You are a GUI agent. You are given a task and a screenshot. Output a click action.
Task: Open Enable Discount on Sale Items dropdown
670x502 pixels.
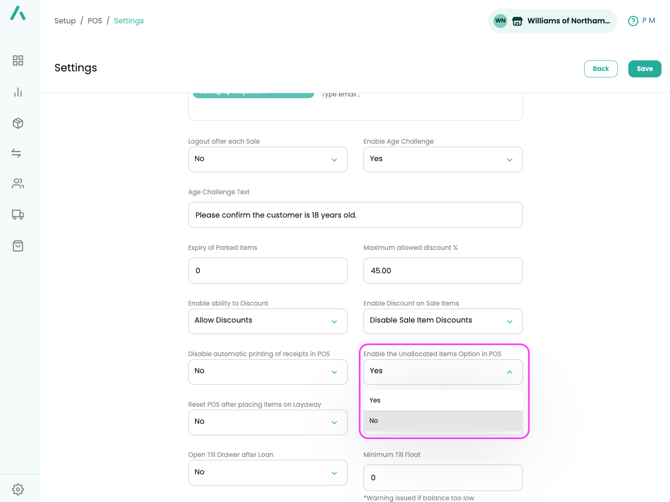(x=442, y=321)
